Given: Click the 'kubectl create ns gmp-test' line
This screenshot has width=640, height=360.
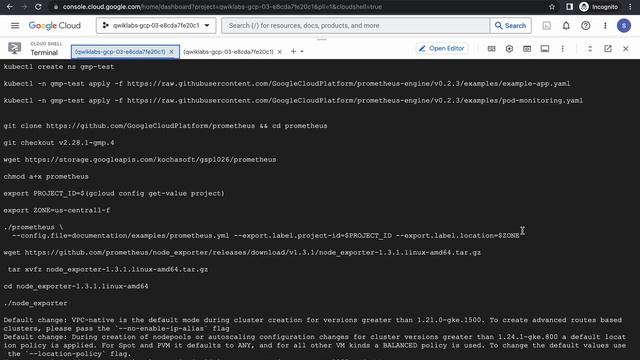Looking at the screenshot, I should tap(59, 67).
